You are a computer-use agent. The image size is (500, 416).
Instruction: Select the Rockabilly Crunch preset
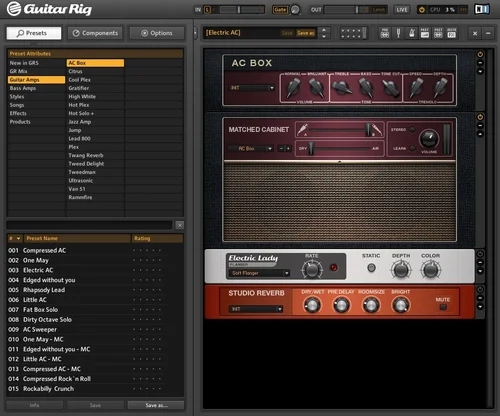click(49, 389)
